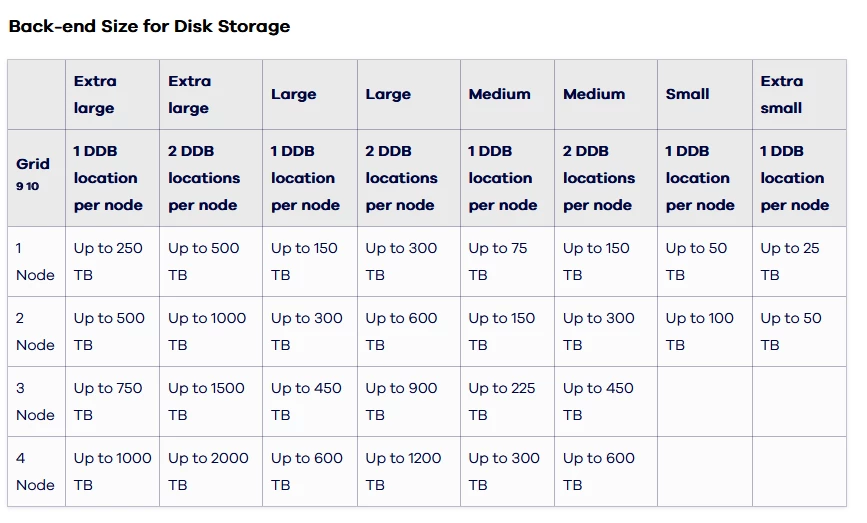Image resolution: width=867 pixels, height=523 pixels.
Task: Select the '4 Node' row label
Action: [36, 472]
